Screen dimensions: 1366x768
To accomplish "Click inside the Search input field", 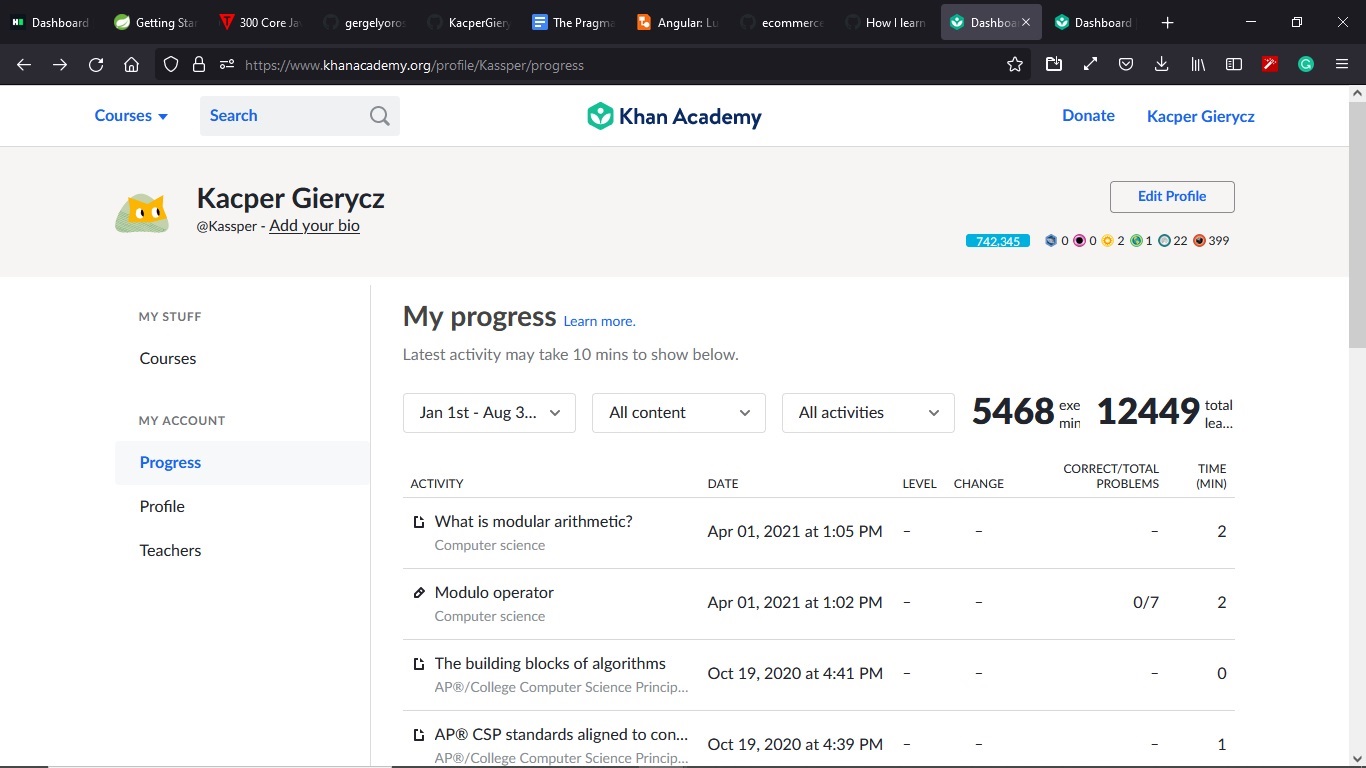I will [x=285, y=116].
